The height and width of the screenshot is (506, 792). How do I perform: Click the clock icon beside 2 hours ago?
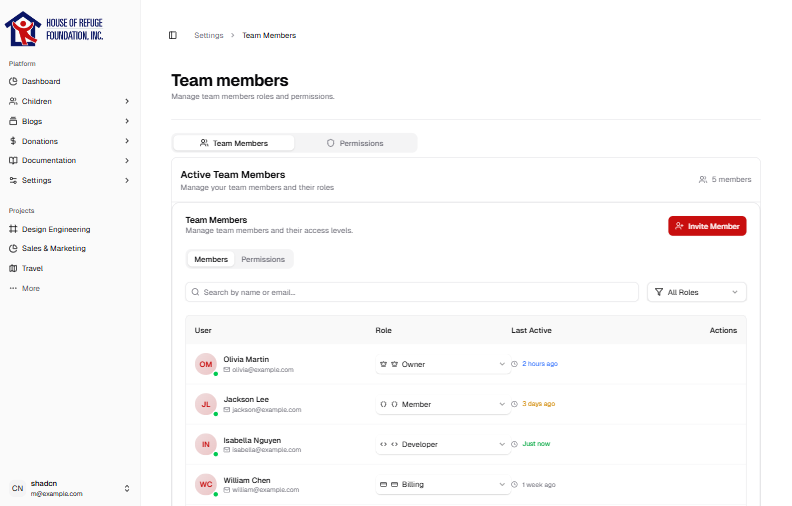[x=514, y=364]
